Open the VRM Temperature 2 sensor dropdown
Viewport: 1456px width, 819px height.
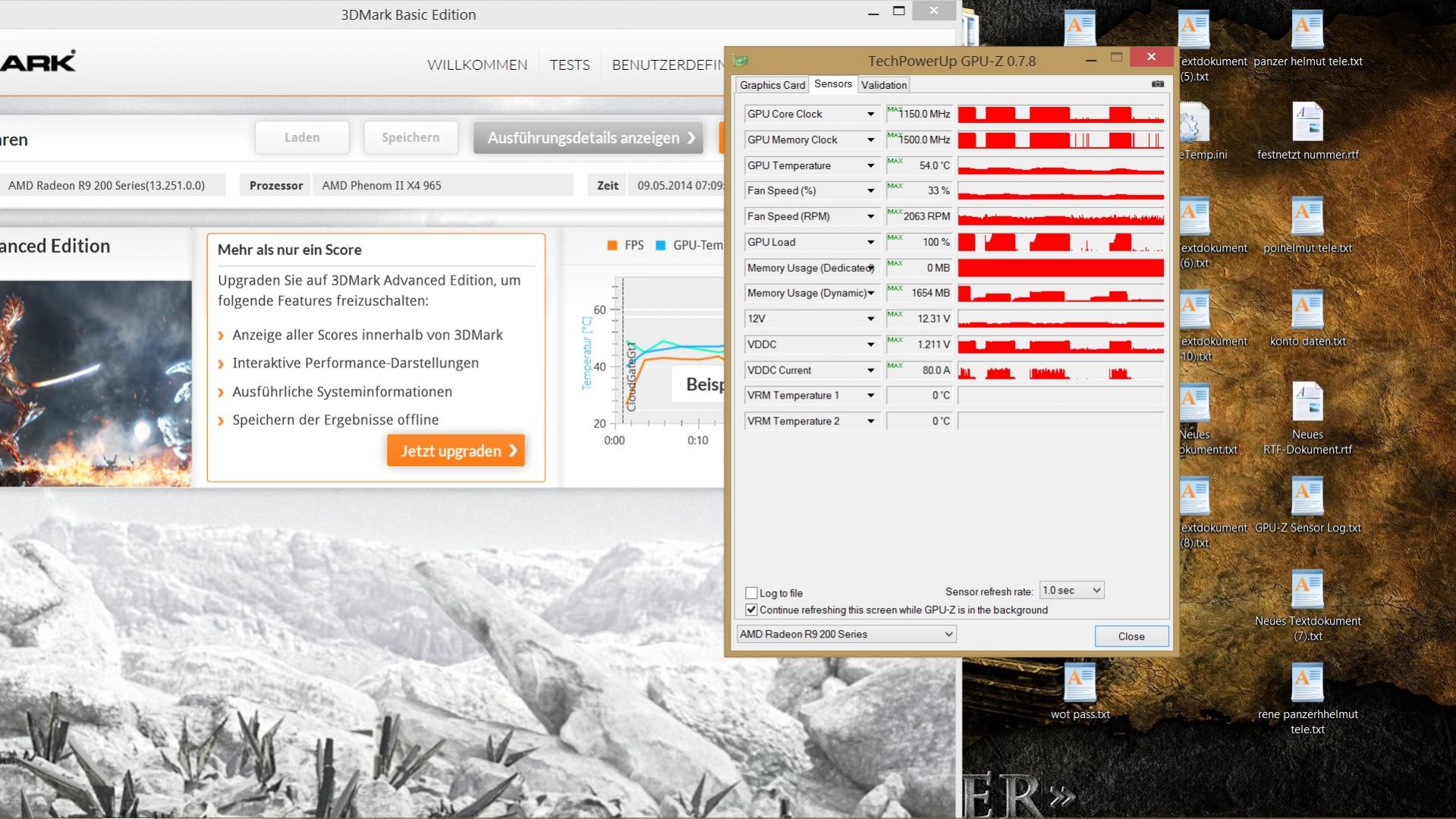click(870, 421)
